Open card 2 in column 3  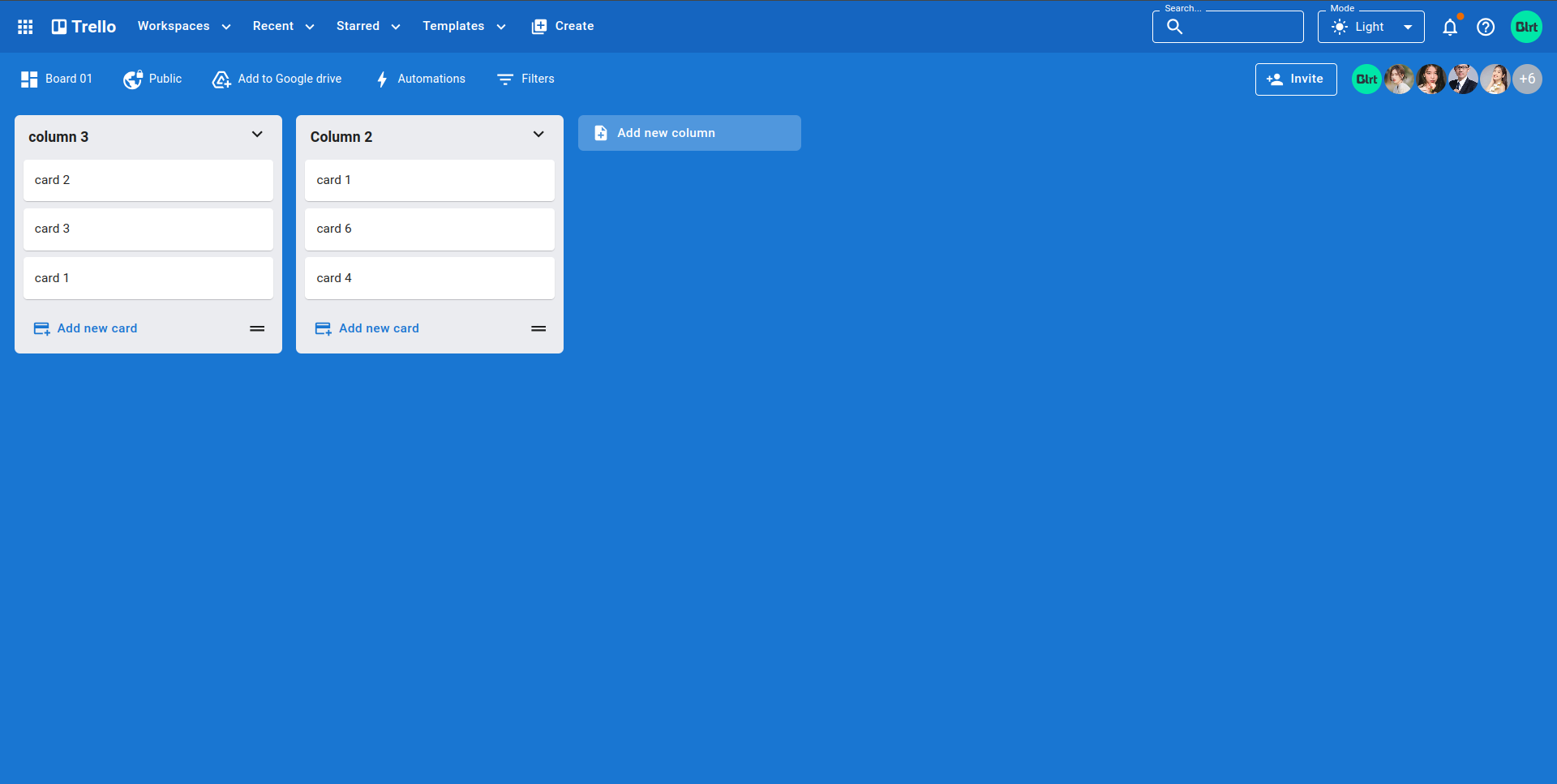pyautogui.click(x=148, y=180)
